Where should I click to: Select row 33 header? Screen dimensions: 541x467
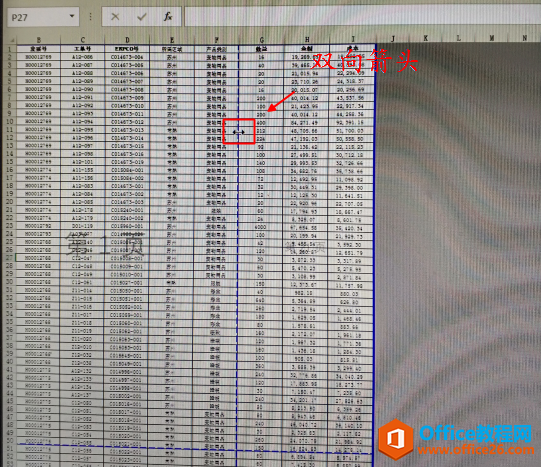tap(10, 306)
